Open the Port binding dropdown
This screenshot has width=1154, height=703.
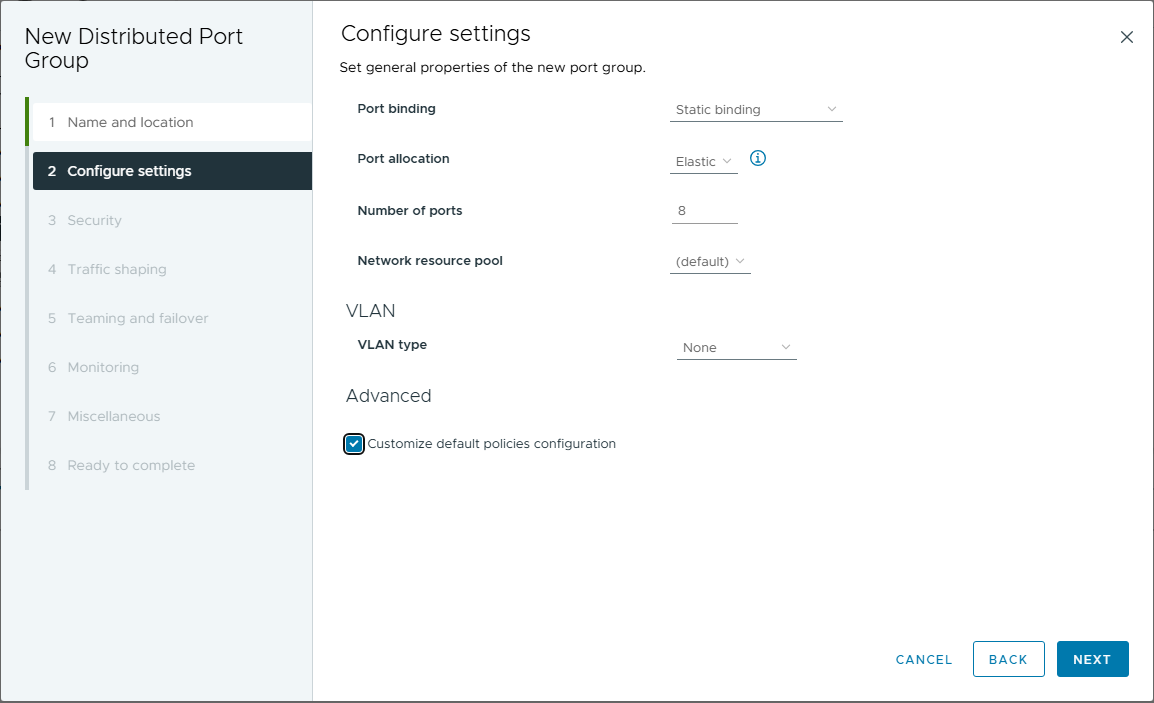click(x=756, y=110)
